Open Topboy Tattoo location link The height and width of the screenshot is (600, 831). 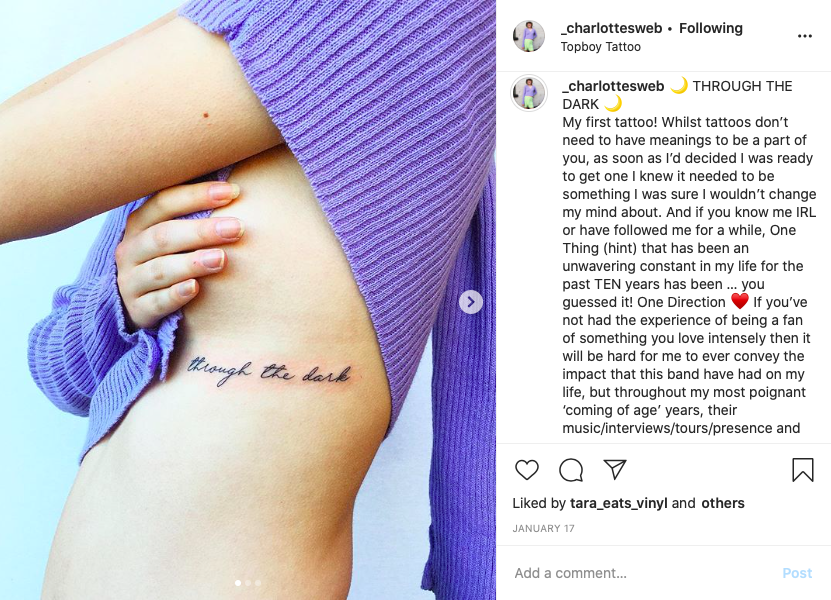click(600, 47)
